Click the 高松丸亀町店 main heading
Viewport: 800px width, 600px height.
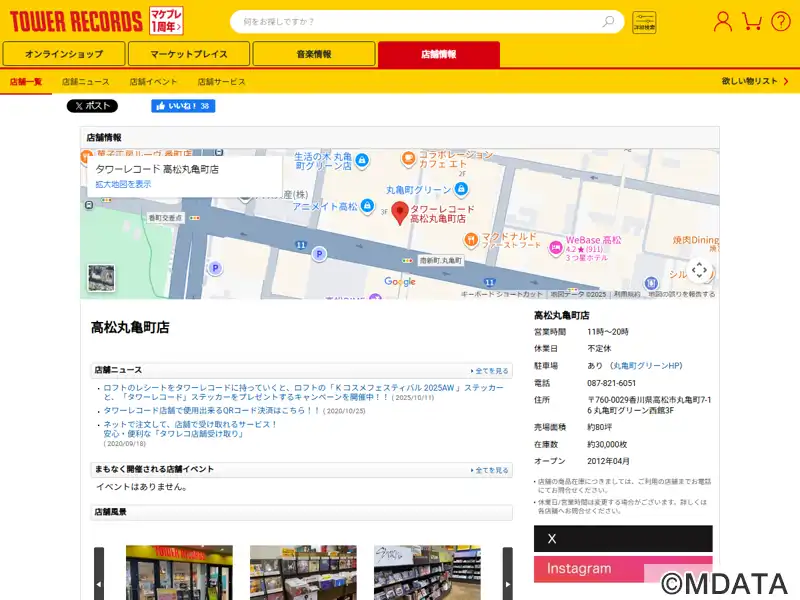(x=130, y=327)
